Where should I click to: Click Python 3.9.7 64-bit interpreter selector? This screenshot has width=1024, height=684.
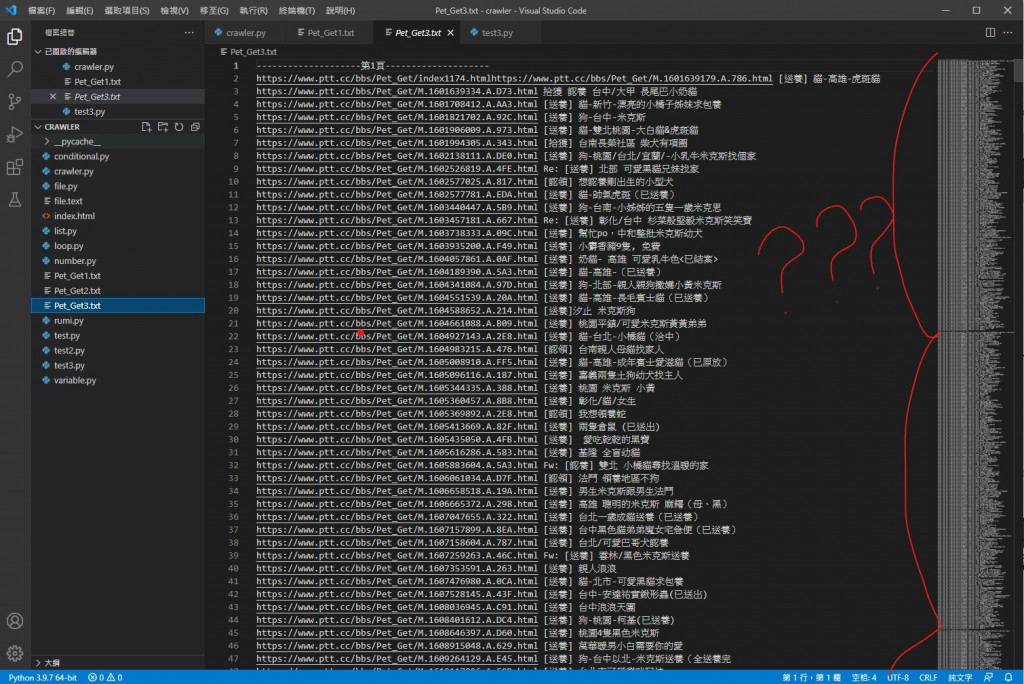pos(42,677)
